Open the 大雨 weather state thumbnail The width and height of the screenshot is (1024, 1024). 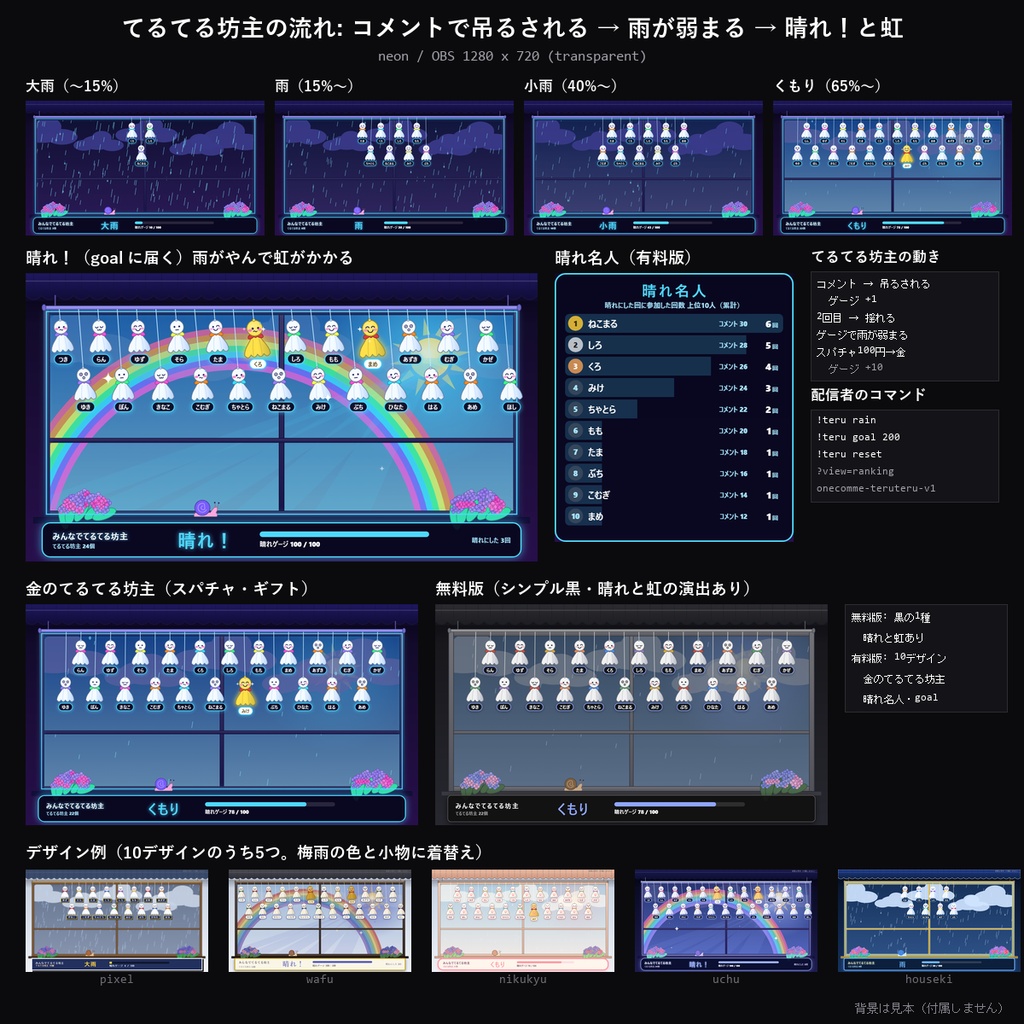[x=144, y=168]
